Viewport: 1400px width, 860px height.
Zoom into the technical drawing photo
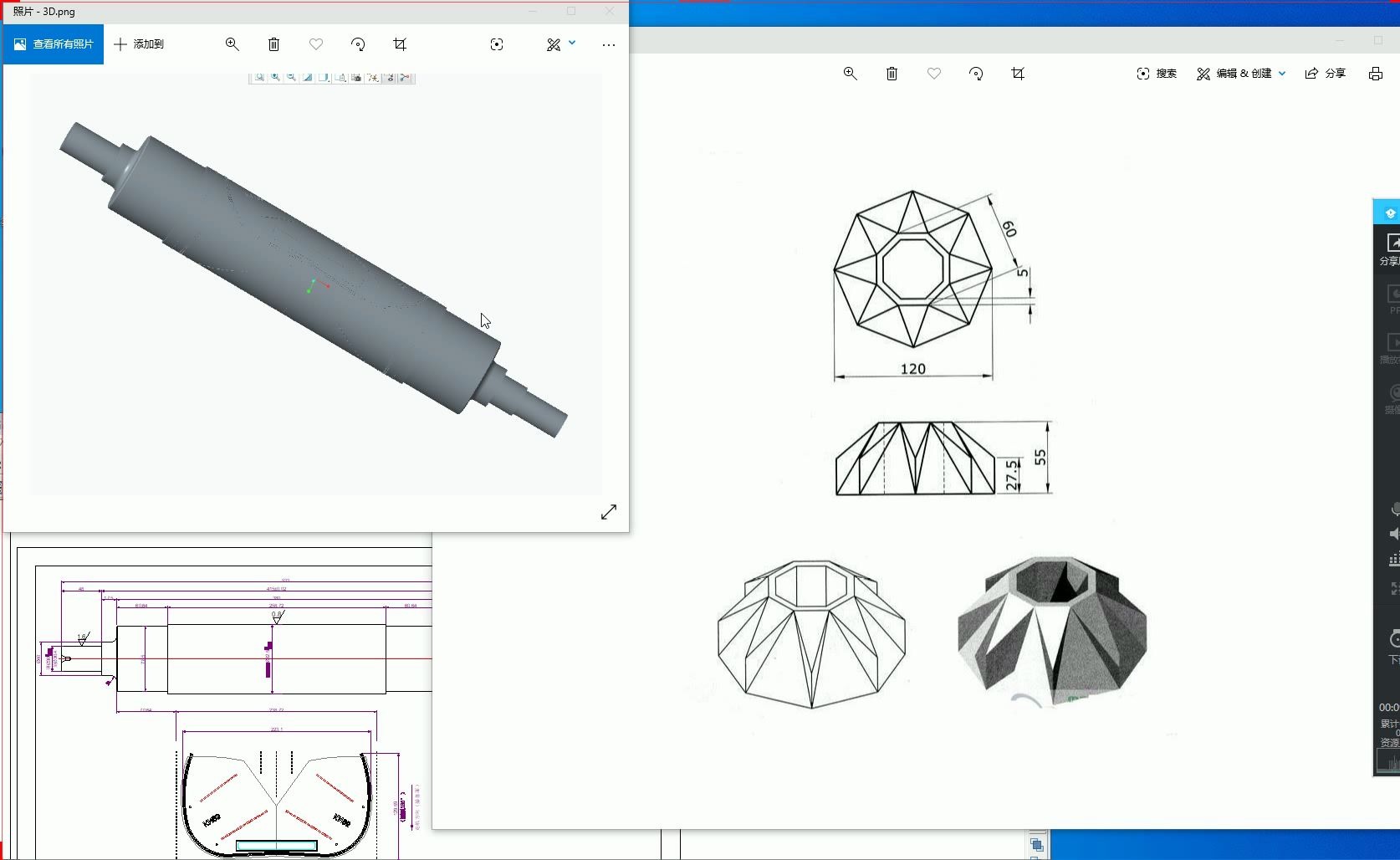850,74
